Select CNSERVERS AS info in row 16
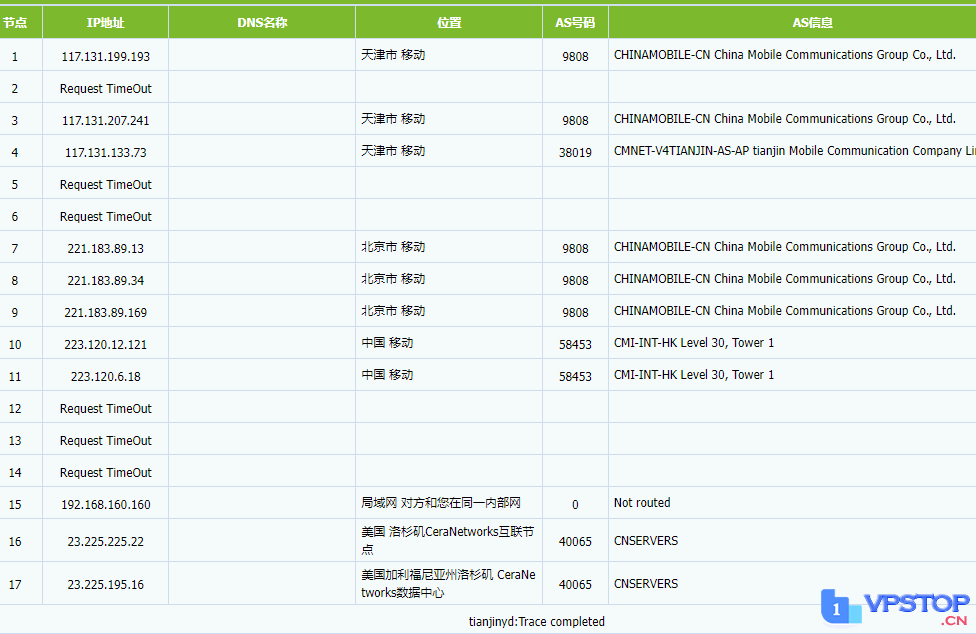976x634 pixels. click(x=645, y=541)
